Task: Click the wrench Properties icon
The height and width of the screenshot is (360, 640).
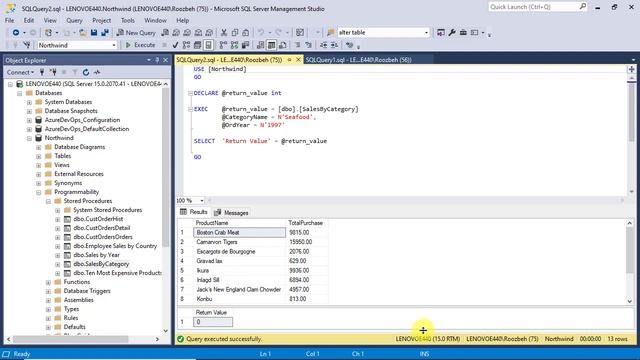Action: click(452, 33)
